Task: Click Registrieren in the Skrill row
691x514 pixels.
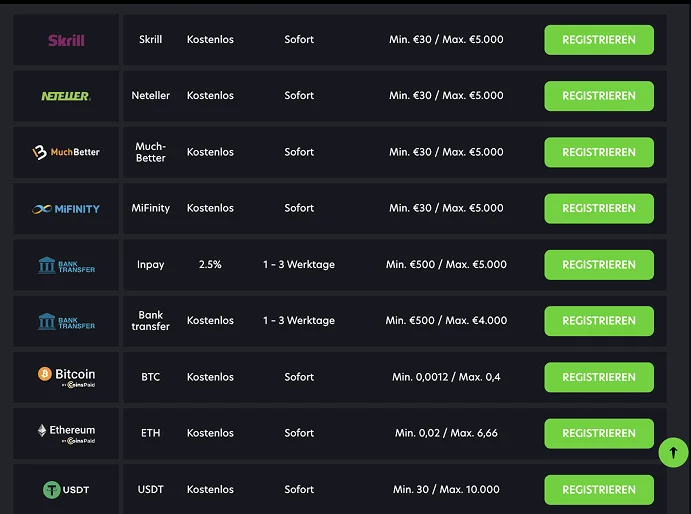Action: coord(598,40)
